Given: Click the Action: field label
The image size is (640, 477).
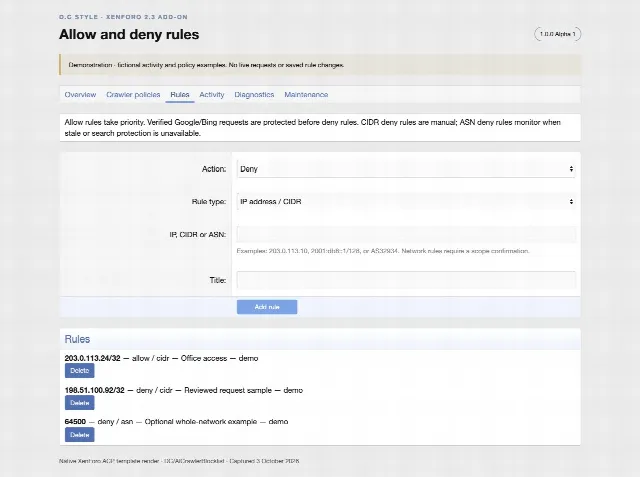Looking at the screenshot, I should [x=214, y=169].
